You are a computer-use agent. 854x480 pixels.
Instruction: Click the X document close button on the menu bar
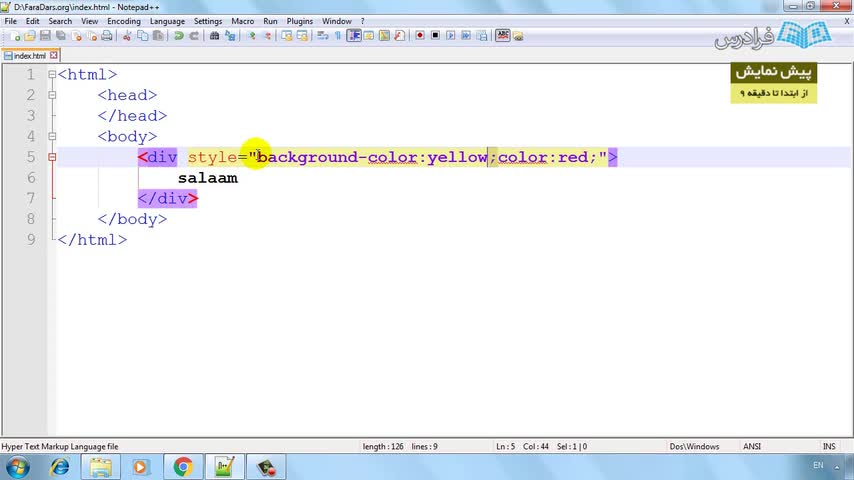(x=847, y=21)
